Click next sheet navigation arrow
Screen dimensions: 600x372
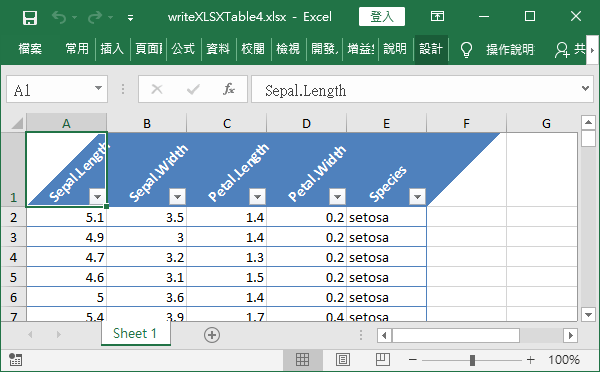pyautogui.click(x=58, y=334)
